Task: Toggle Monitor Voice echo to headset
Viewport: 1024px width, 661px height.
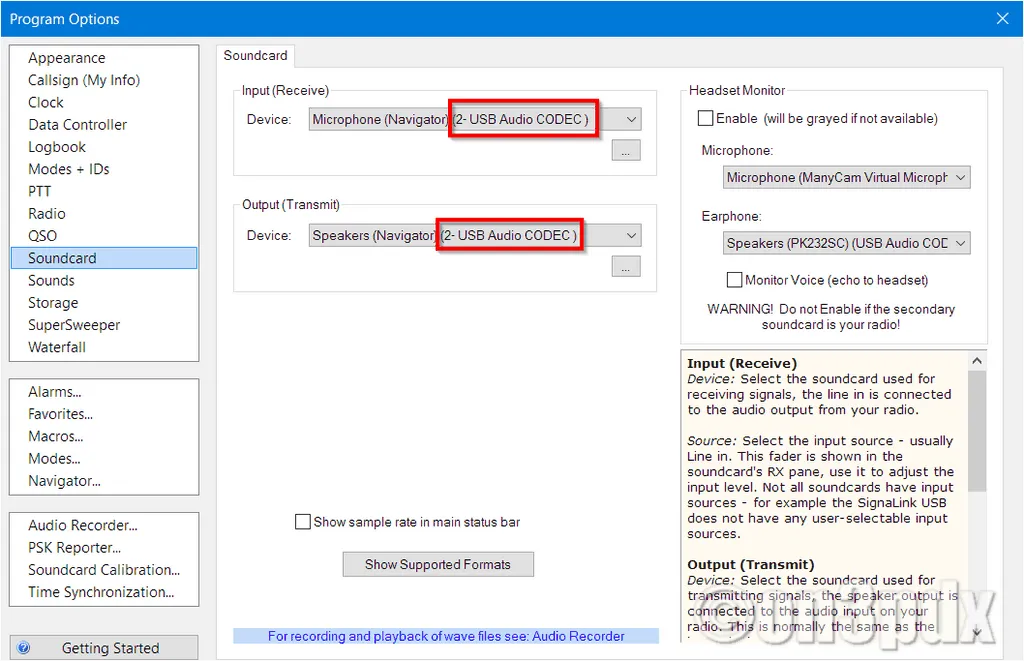Action: (735, 280)
